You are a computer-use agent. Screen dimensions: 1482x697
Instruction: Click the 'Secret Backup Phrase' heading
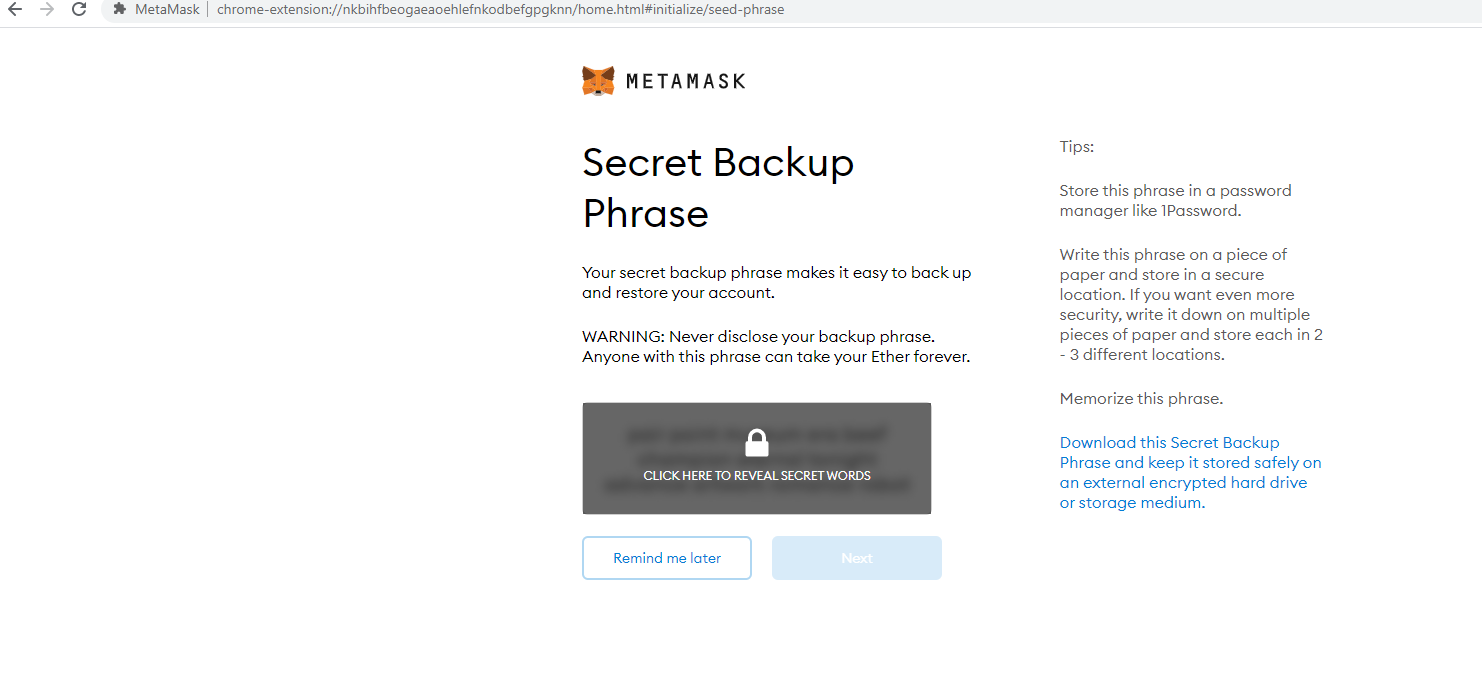[x=718, y=188]
